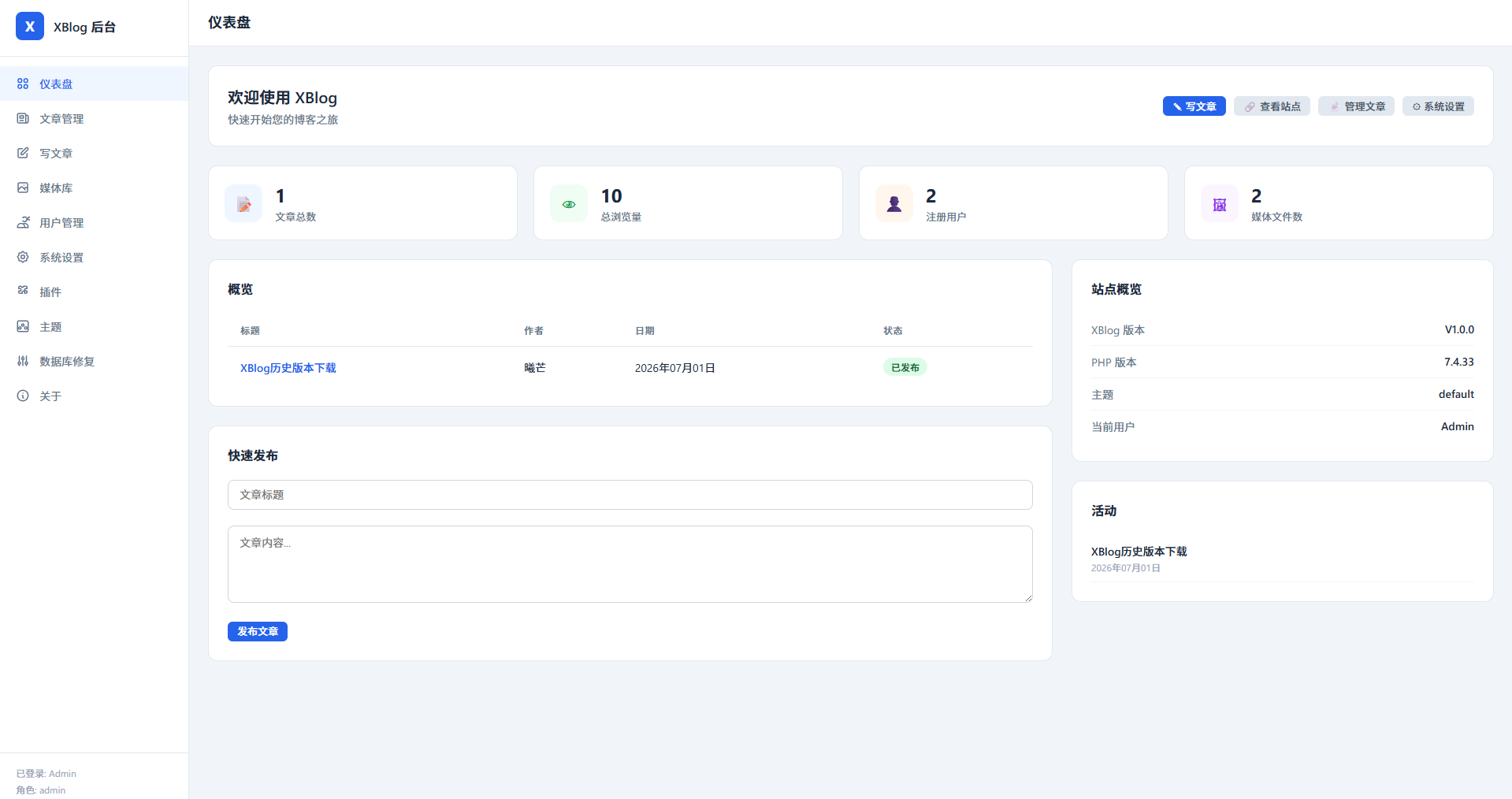Click the 当前用户 value Admin
The width and height of the screenshot is (1512, 799).
pos(1458,426)
